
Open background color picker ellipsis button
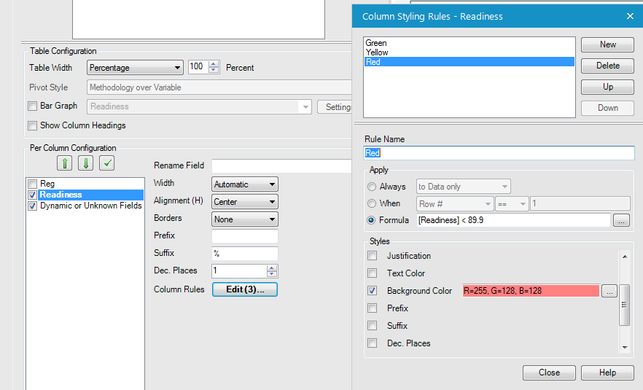coord(609,291)
